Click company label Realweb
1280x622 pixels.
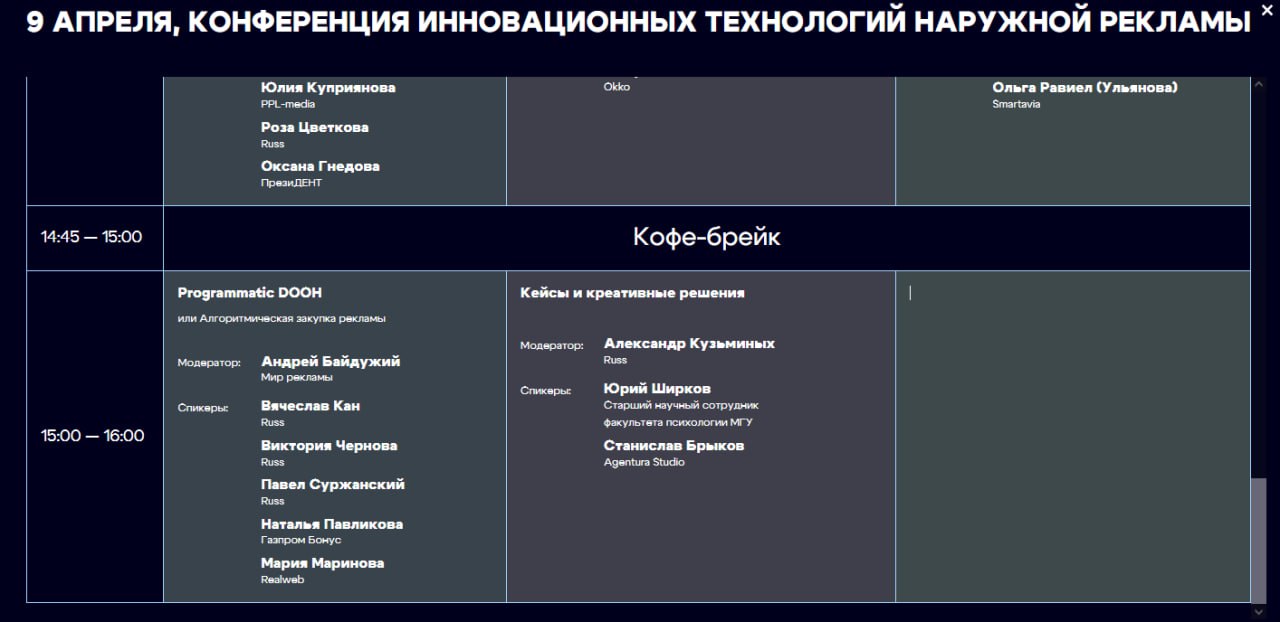click(282, 580)
